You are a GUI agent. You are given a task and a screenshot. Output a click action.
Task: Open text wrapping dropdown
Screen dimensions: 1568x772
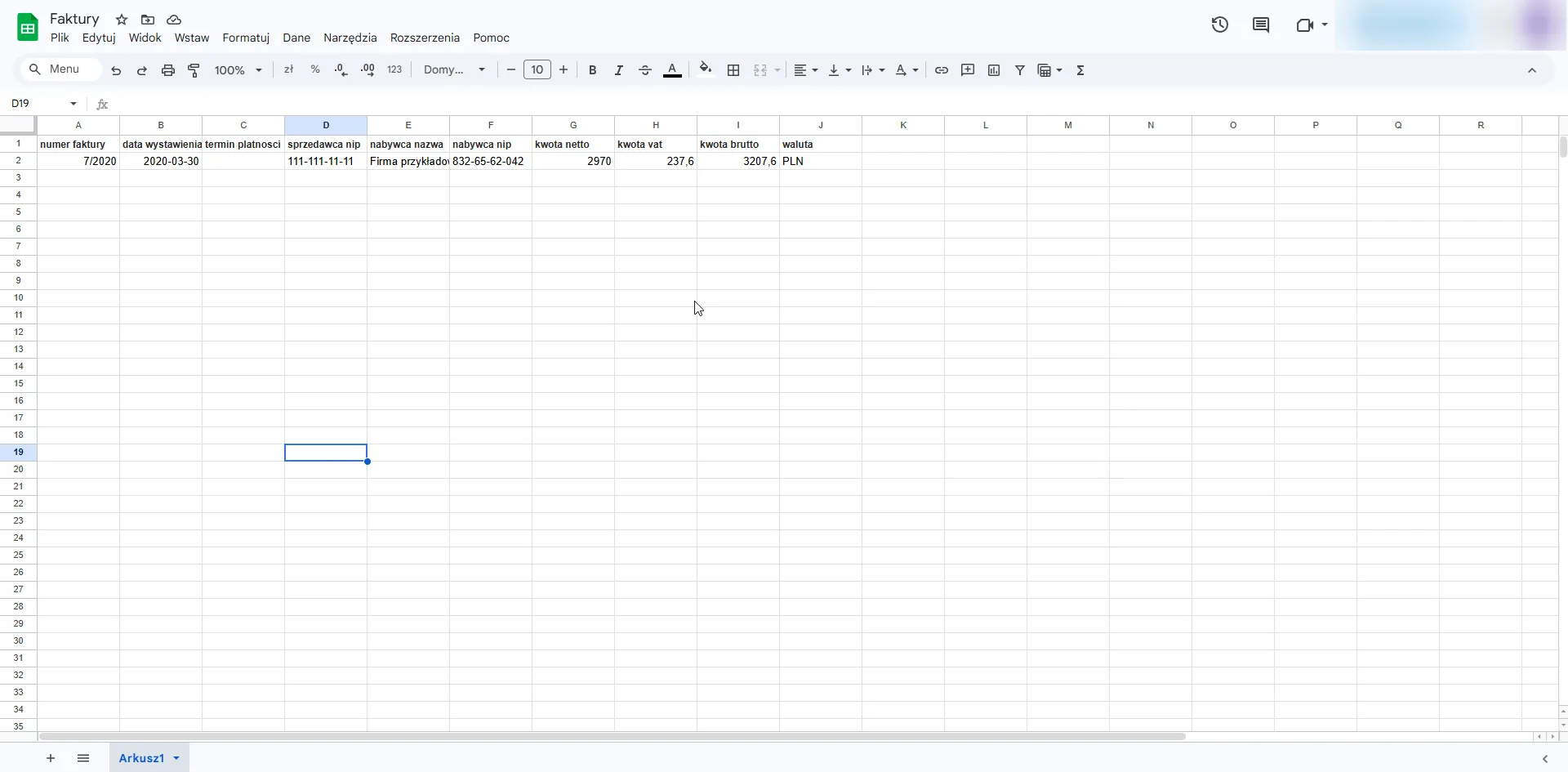point(873,70)
